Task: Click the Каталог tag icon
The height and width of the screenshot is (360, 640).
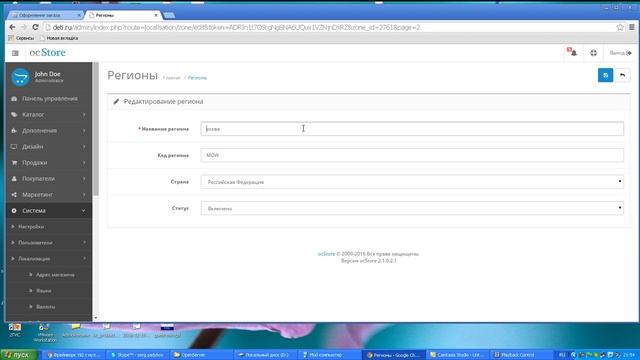Action: 14,115
